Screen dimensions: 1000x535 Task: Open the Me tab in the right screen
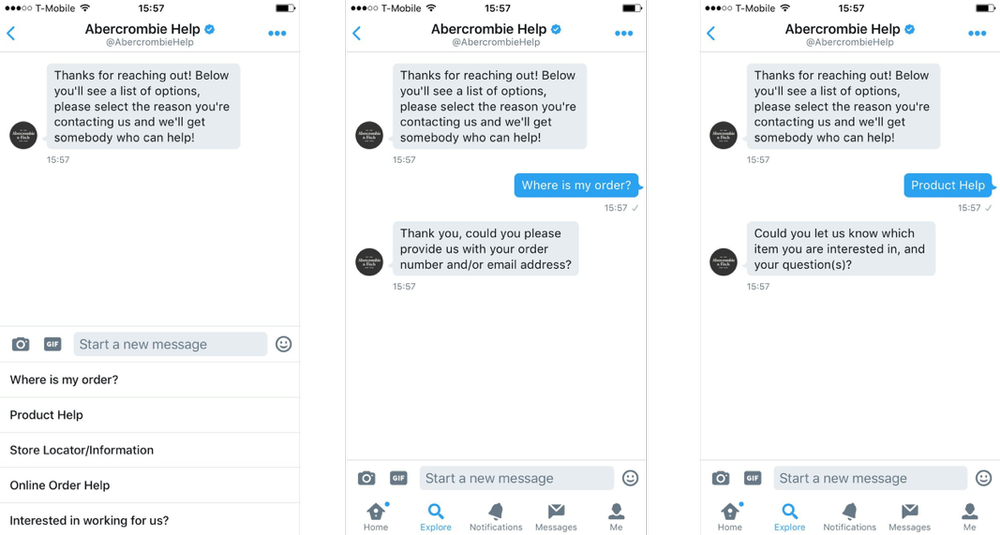point(969,517)
